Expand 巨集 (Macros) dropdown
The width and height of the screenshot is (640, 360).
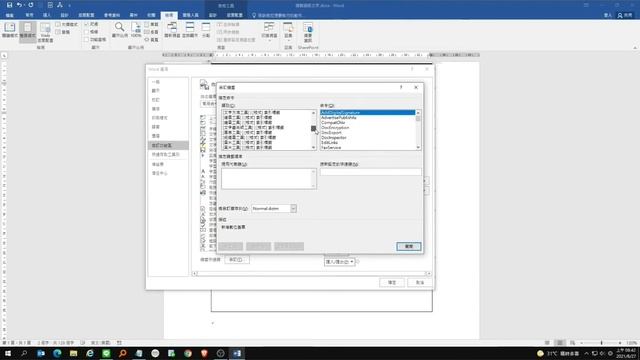(288, 32)
